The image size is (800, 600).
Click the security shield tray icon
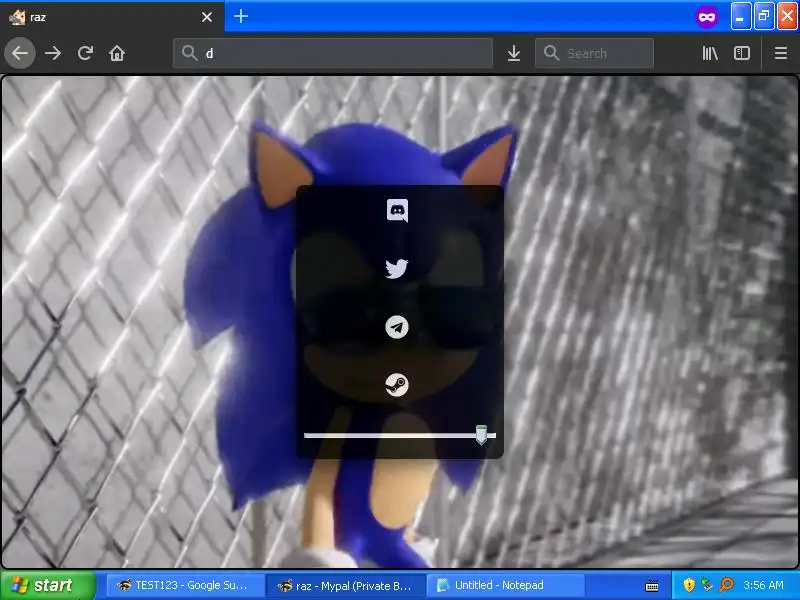(x=689, y=585)
